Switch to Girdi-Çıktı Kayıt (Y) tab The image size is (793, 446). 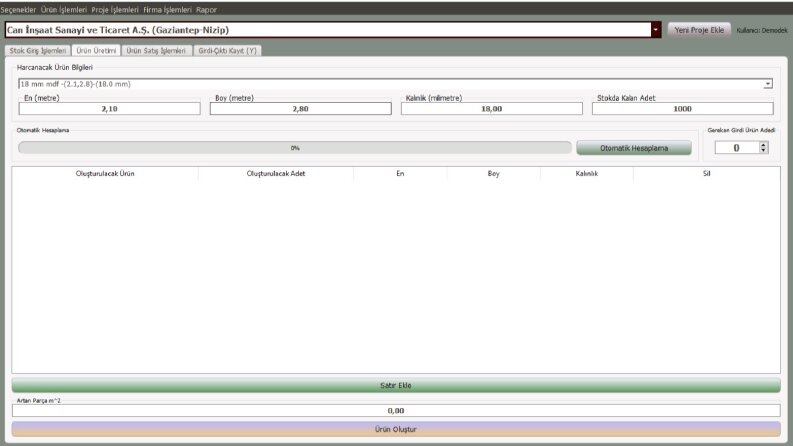click(x=227, y=51)
